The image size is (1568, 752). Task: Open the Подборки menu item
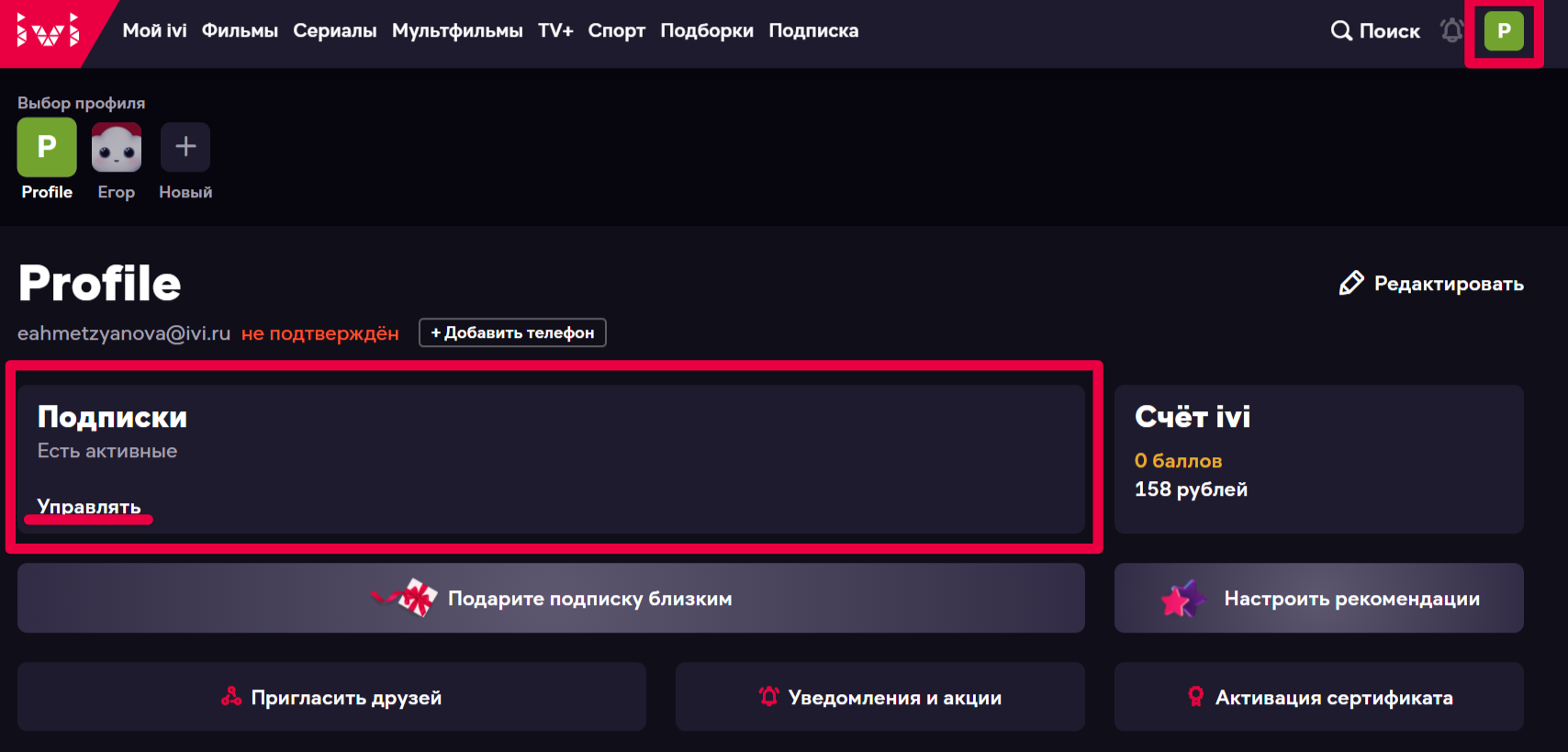707,31
